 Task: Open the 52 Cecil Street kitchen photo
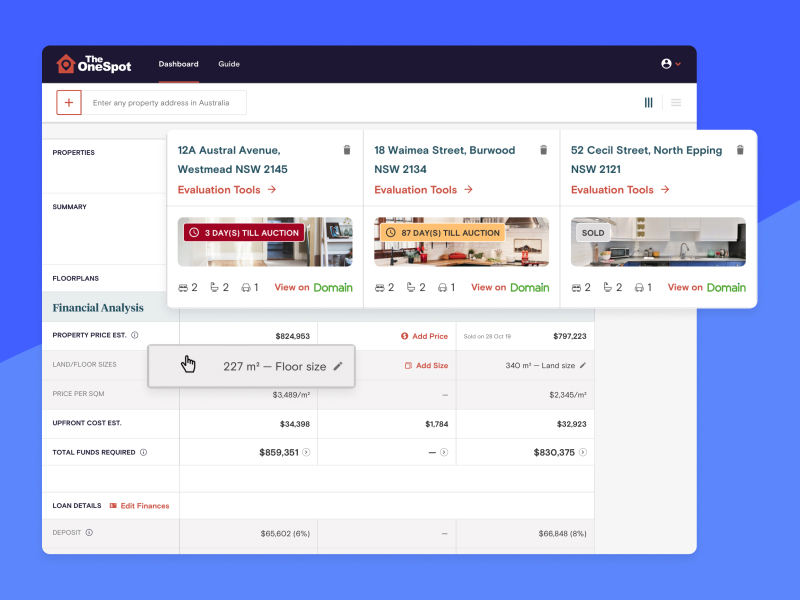point(658,242)
